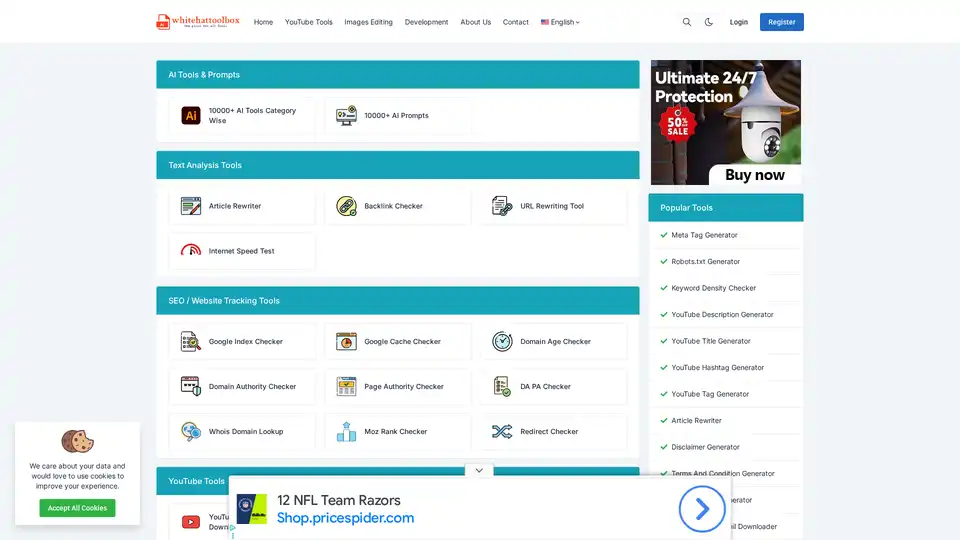This screenshot has width=960, height=540.
Task: Open the Meta Tag Generator link
Action: 704,235
